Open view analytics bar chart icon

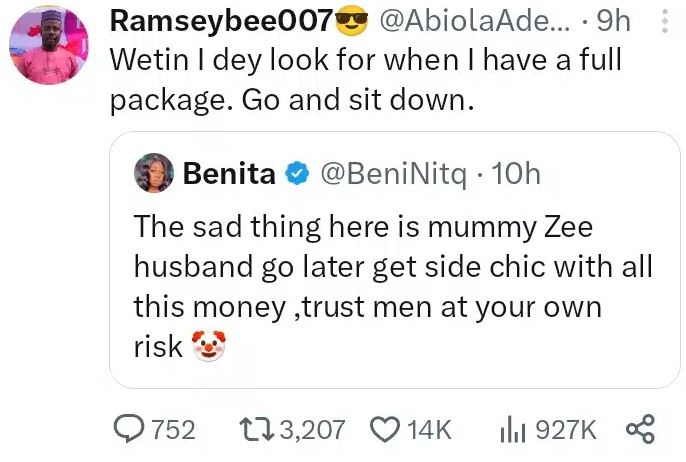point(513,430)
